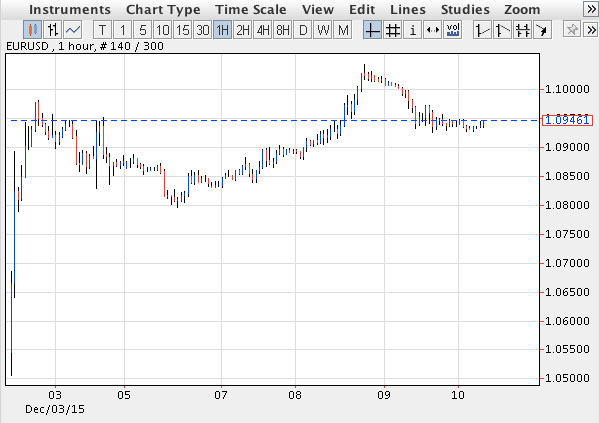Image resolution: width=600 pixels, height=423 pixels.
Task: Click the 1.08000 price axis label
Action: pos(567,205)
